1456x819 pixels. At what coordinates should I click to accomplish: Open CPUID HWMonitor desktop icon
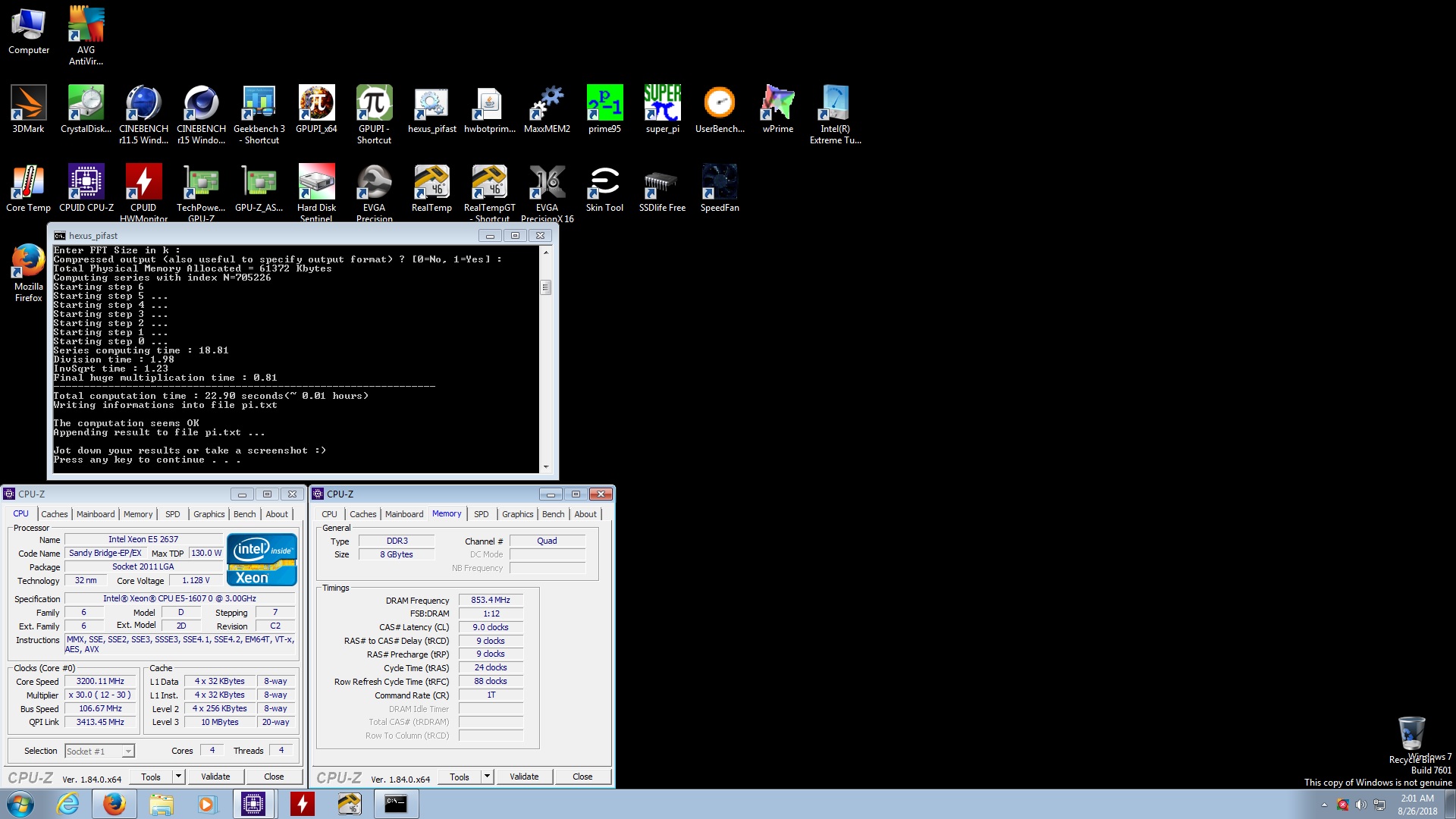coord(143,193)
